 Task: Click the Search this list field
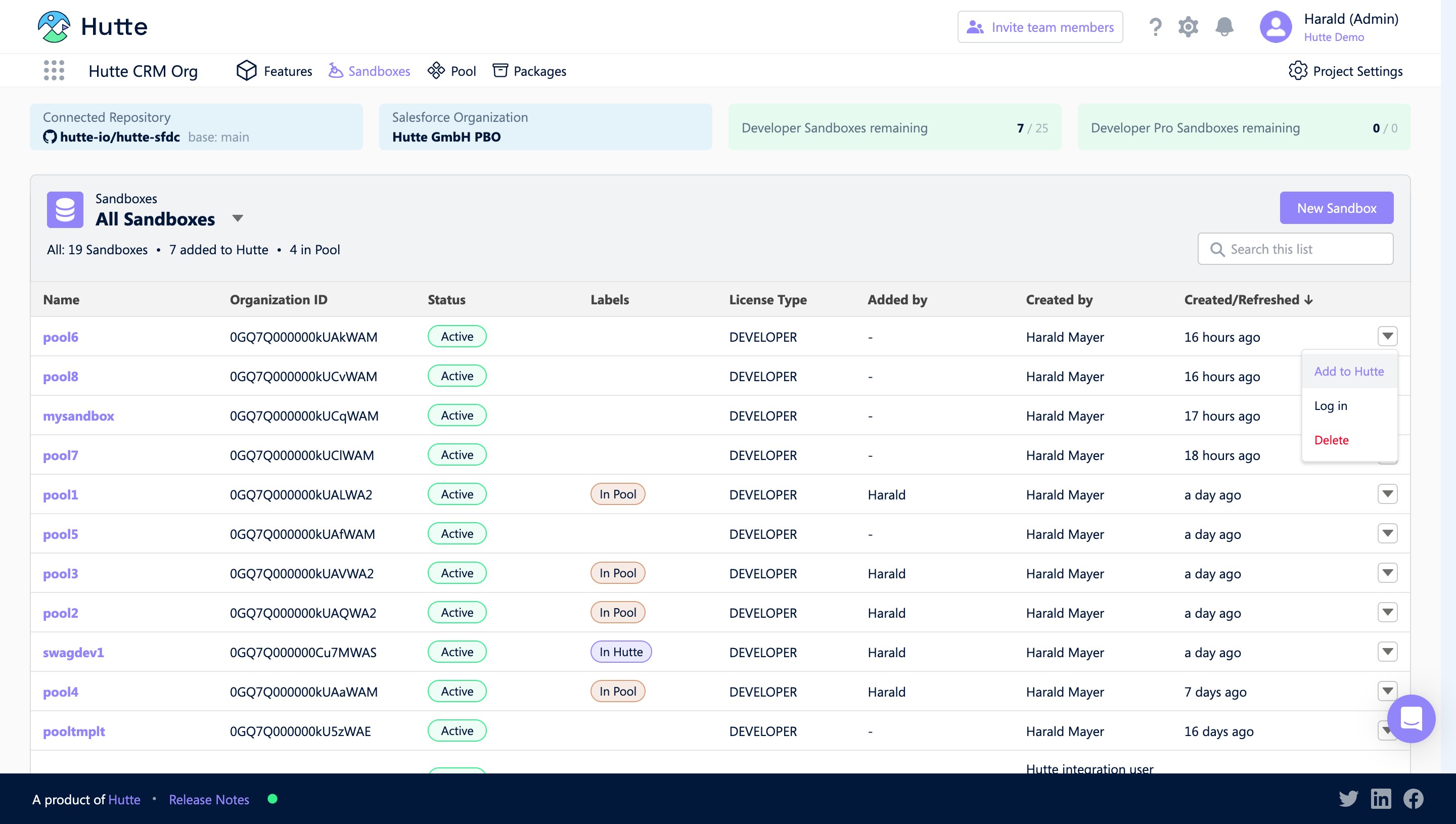click(1295, 249)
